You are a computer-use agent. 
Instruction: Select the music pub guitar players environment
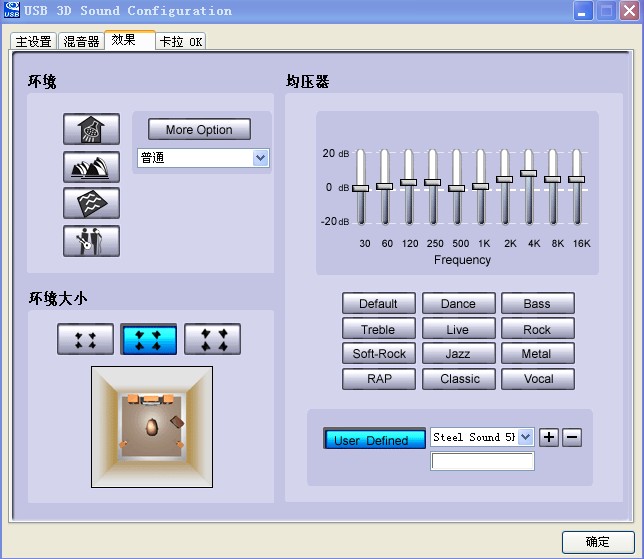pyautogui.click(x=92, y=241)
